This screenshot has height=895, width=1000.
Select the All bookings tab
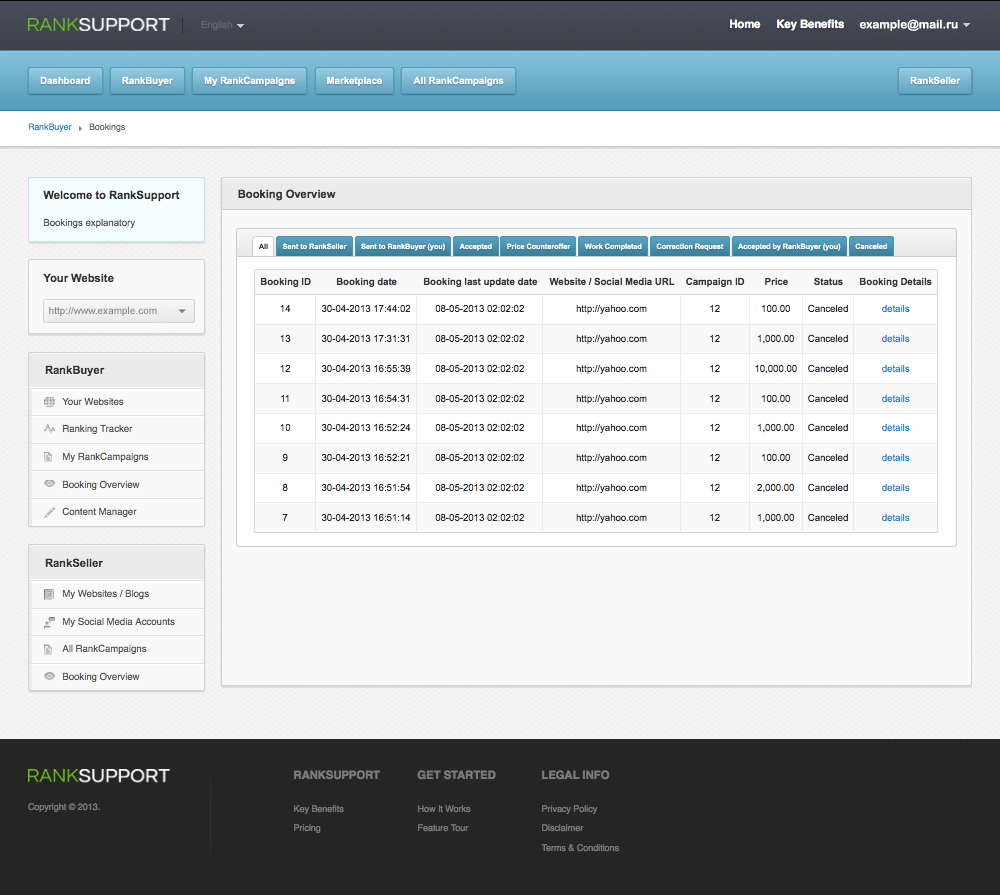[x=263, y=246]
